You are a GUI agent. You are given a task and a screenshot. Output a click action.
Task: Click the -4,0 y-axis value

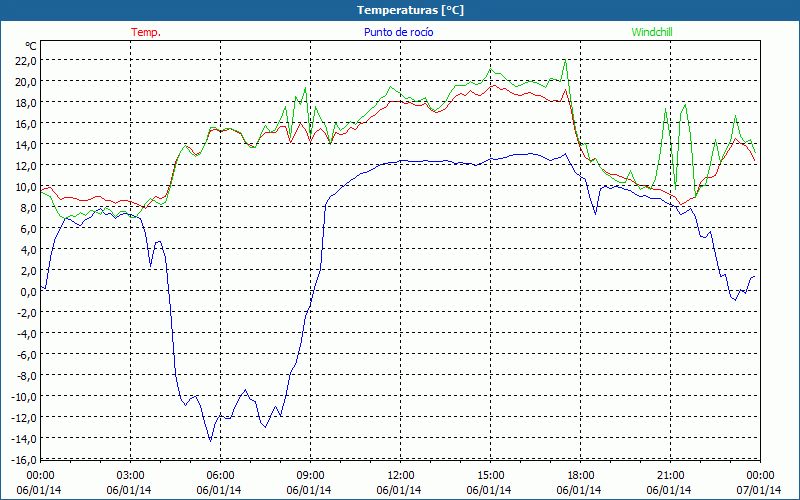coord(28,333)
